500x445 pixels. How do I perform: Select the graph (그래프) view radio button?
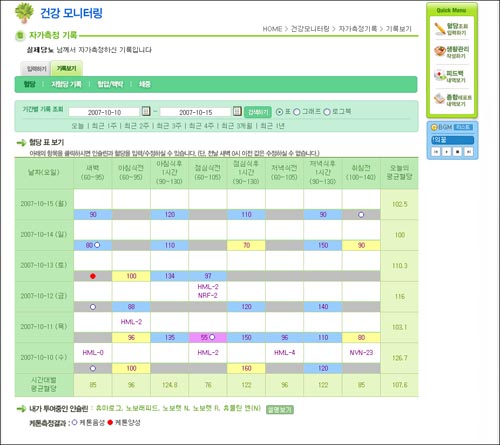pyautogui.click(x=297, y=112)
